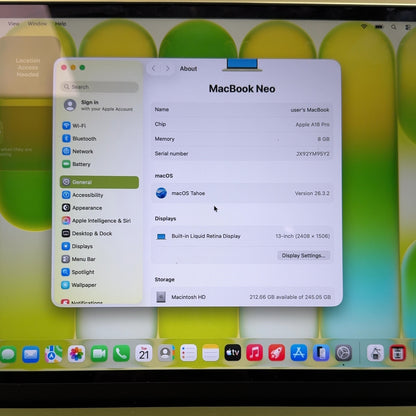Click the forward navigation chevron
416x416 pixels.
pos(168,68)
